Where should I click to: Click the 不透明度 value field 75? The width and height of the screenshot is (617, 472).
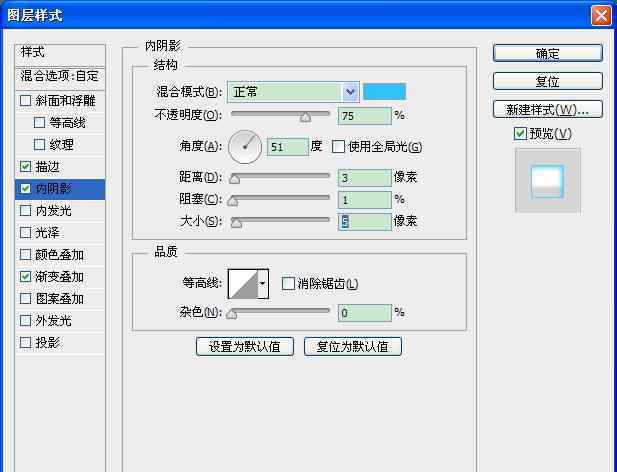click(365, 116)
